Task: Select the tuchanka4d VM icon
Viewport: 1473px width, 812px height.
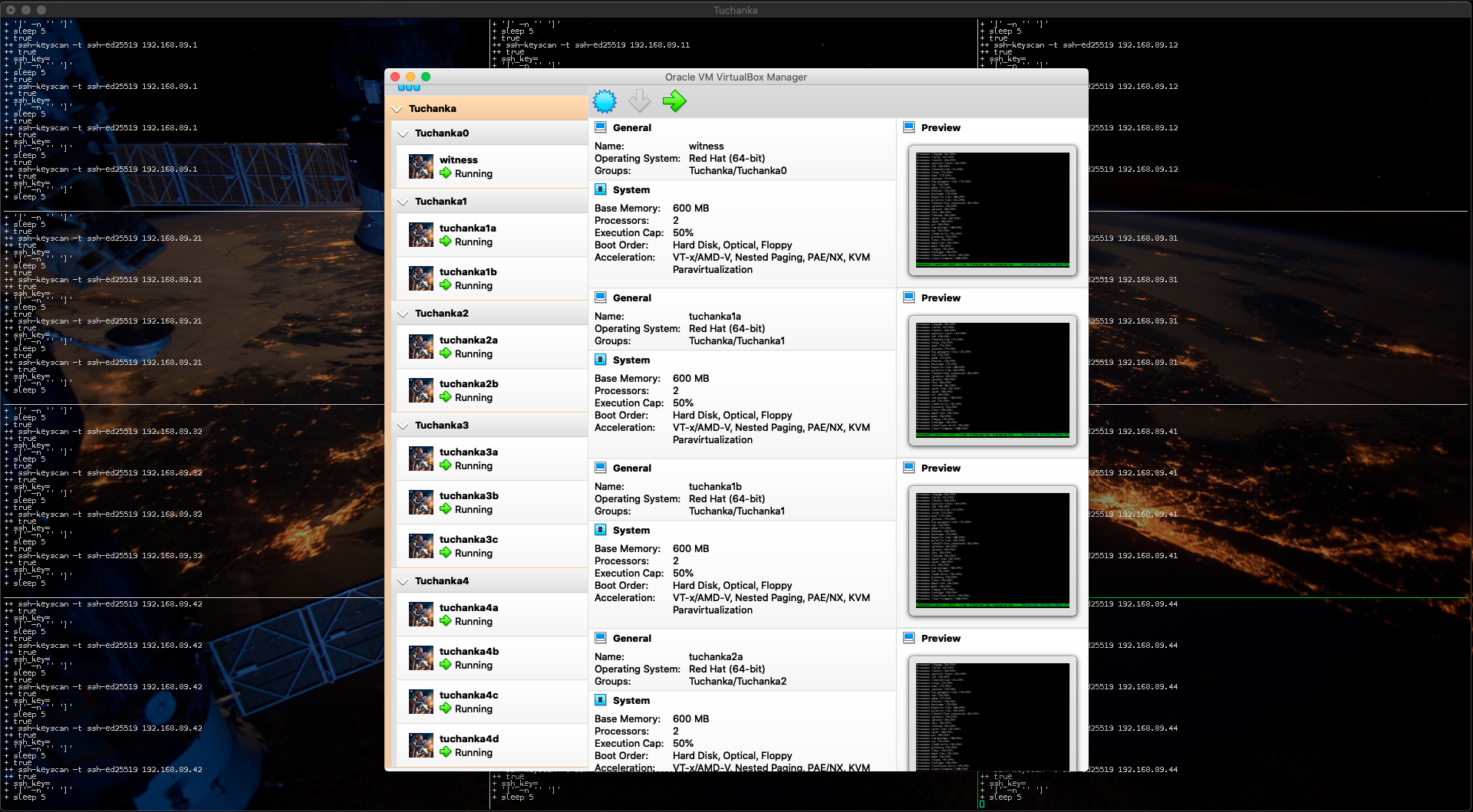Action: pyautogui.click(x=421, y=745)
